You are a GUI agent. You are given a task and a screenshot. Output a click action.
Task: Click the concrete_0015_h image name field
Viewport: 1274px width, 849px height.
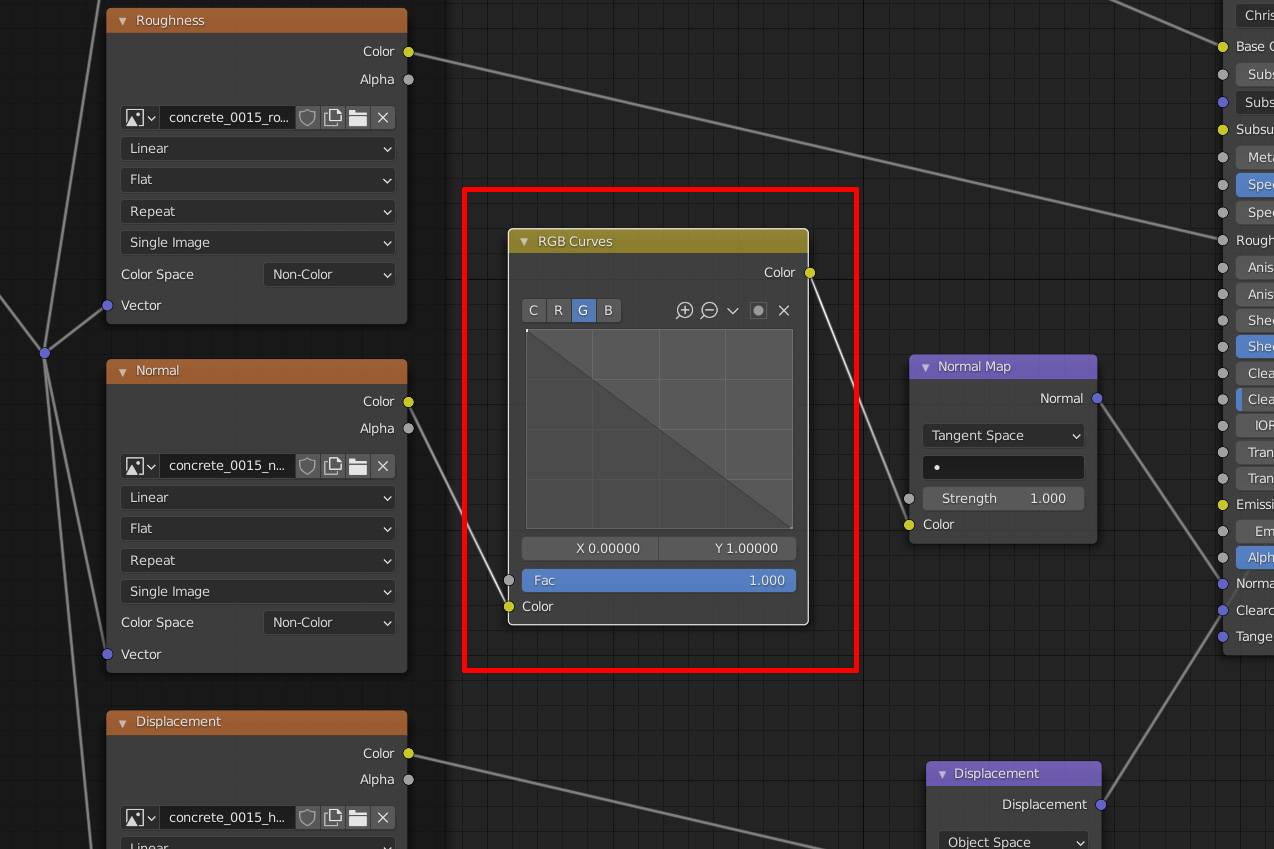tap(228, 818)
